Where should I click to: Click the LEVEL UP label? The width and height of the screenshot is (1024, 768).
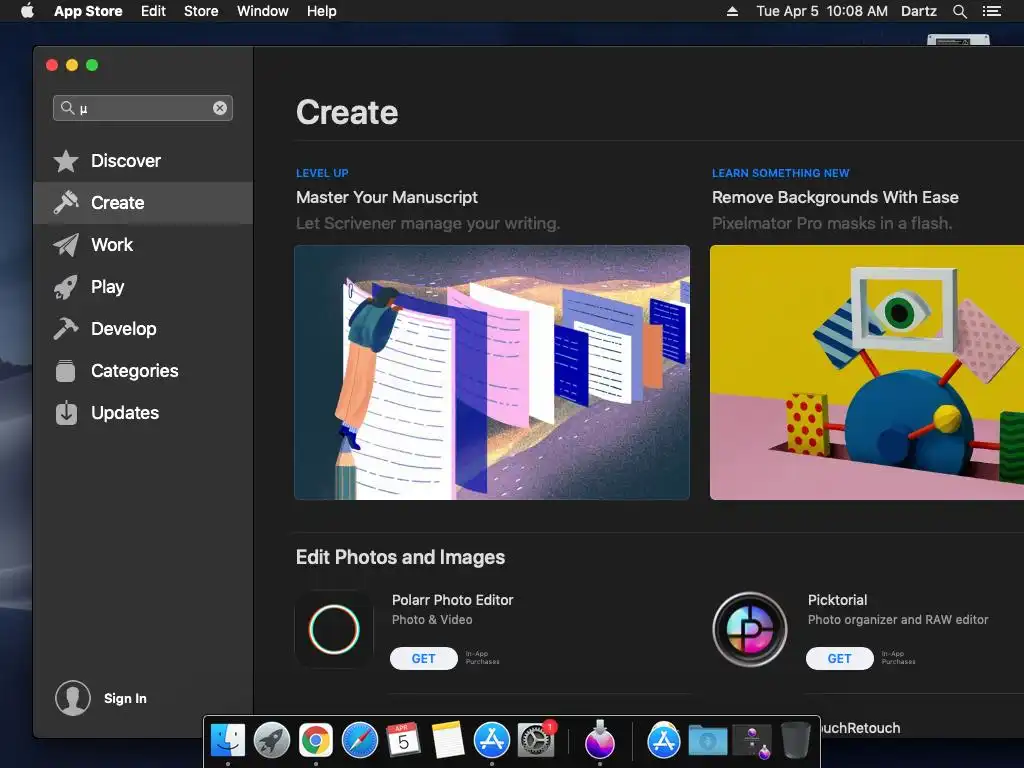(x=322, y=173)
